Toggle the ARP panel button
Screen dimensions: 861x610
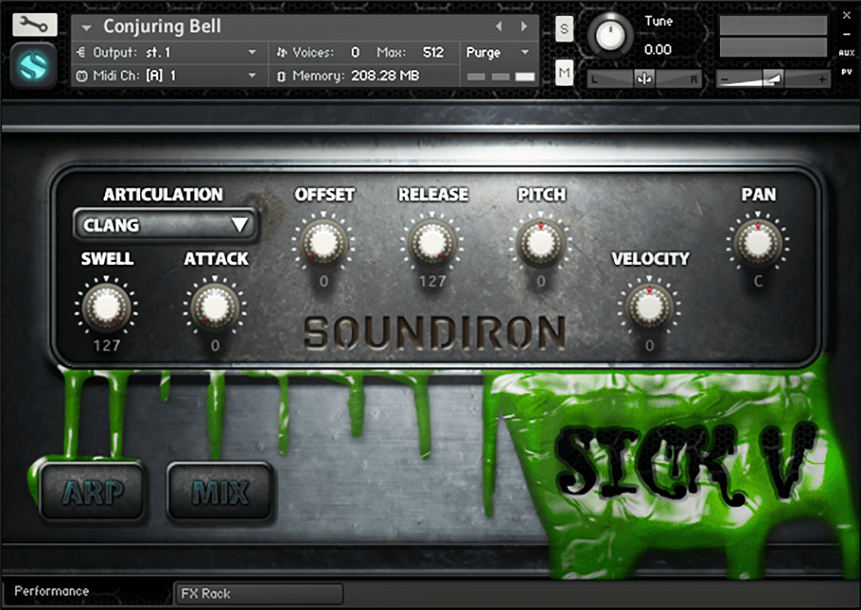[x=90, y=491]
